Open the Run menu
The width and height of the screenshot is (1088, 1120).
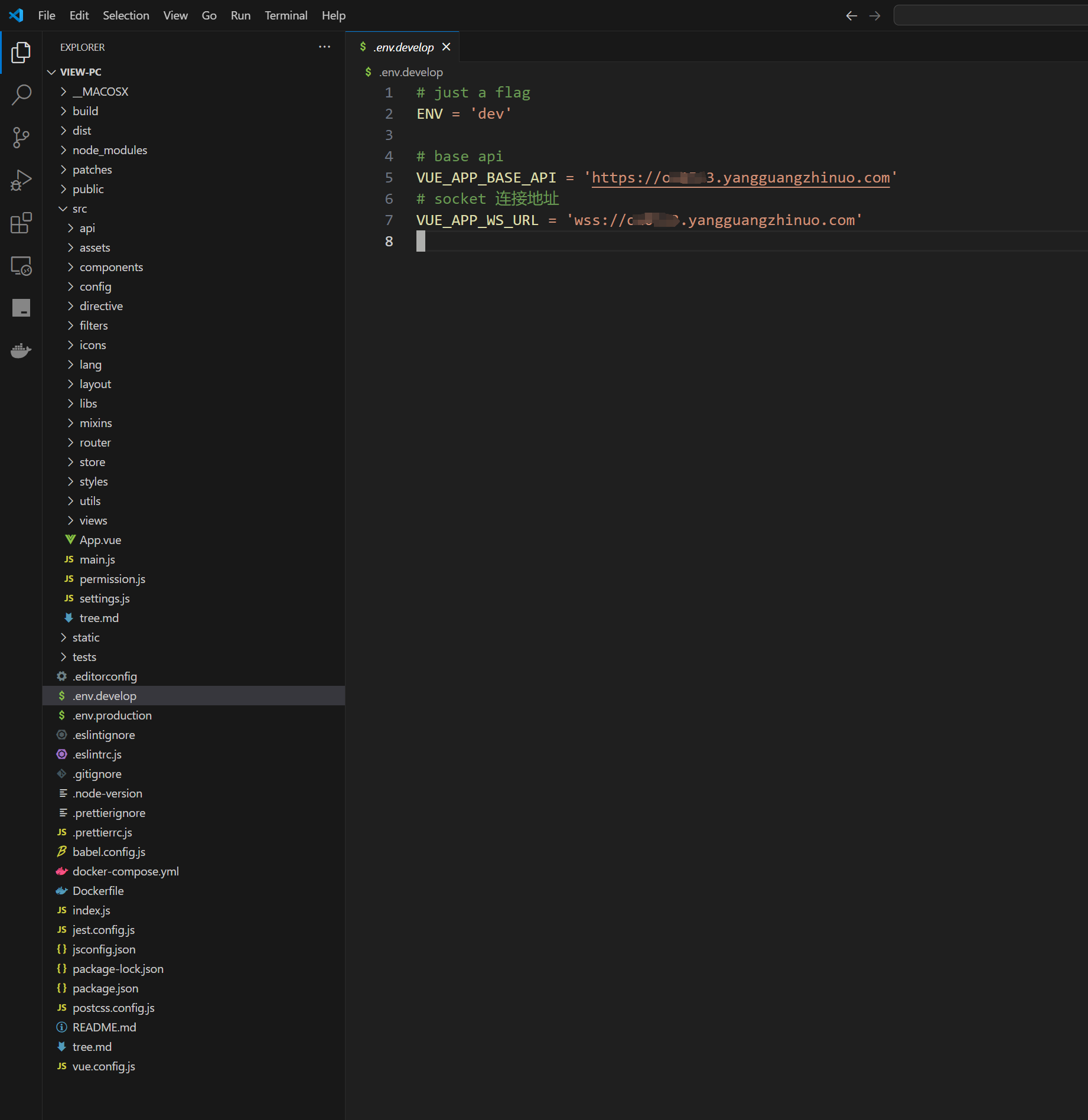(240, 15)
